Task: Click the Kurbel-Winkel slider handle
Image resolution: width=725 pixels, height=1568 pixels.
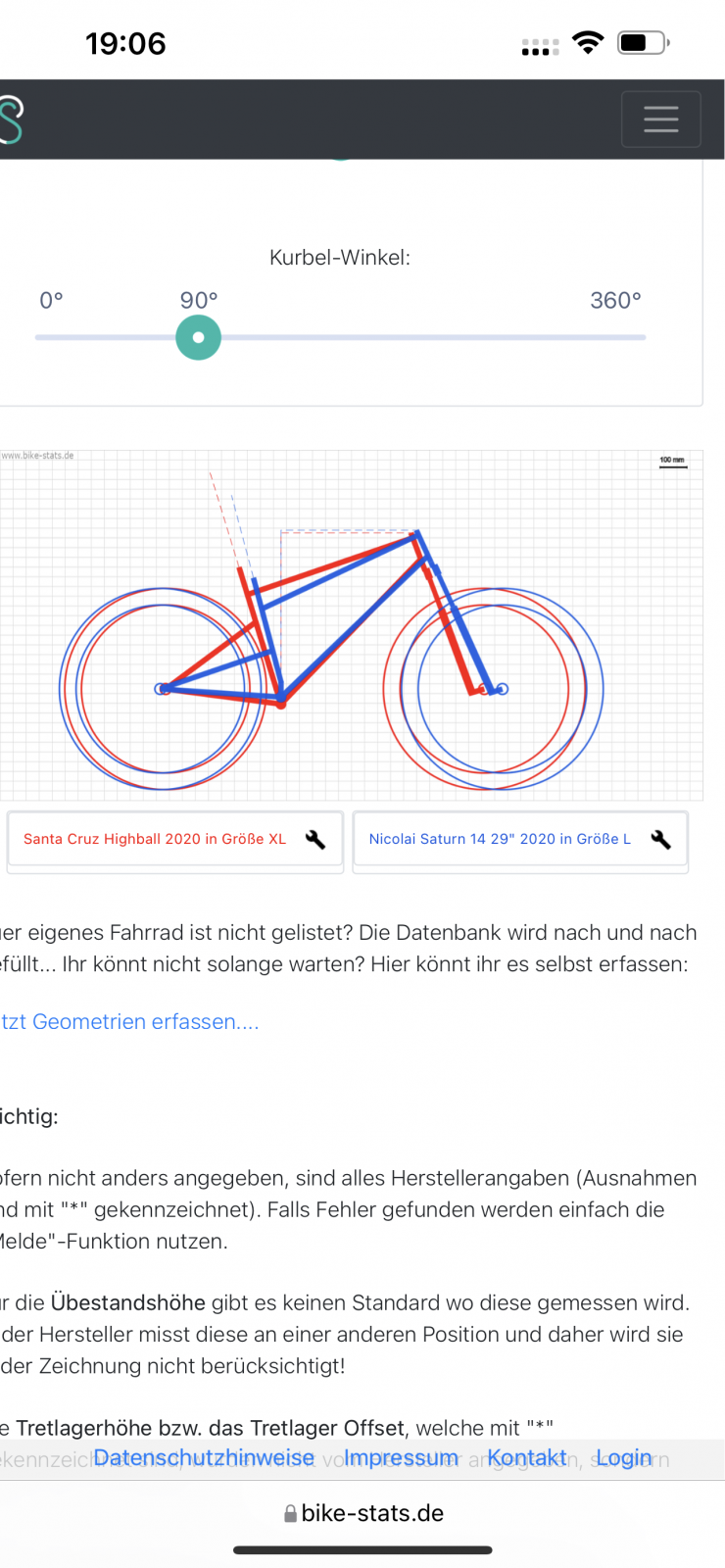Action: 198,337
